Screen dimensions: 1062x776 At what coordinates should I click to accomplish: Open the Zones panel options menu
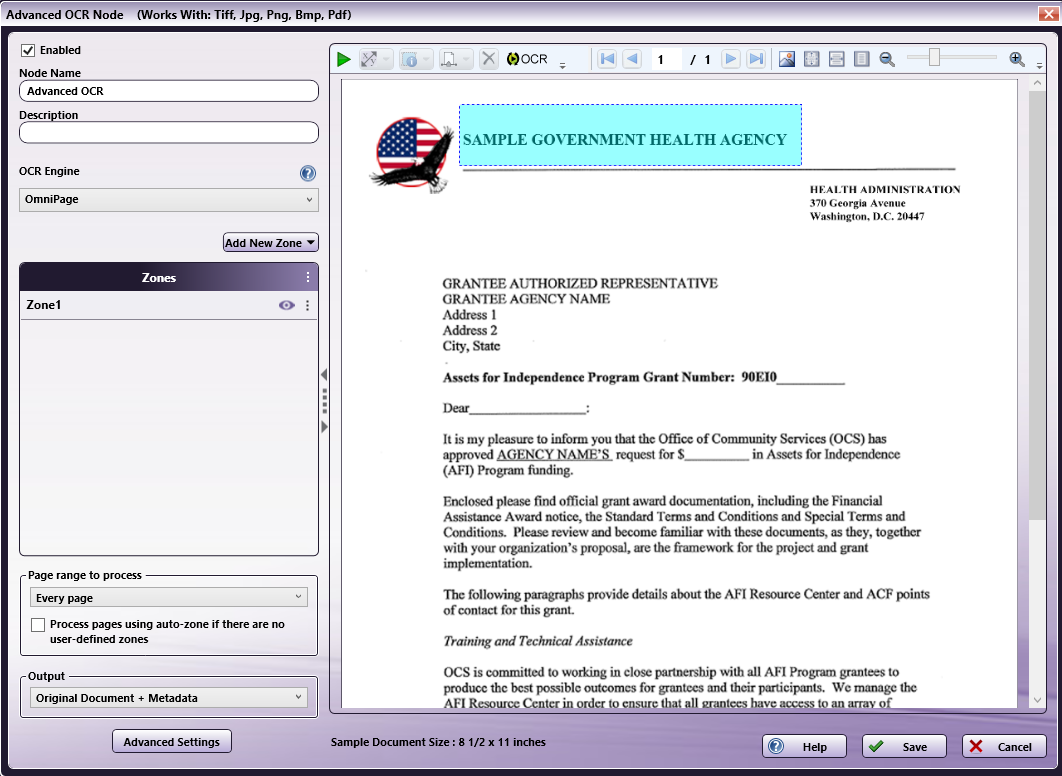click(x=308, y=277)
